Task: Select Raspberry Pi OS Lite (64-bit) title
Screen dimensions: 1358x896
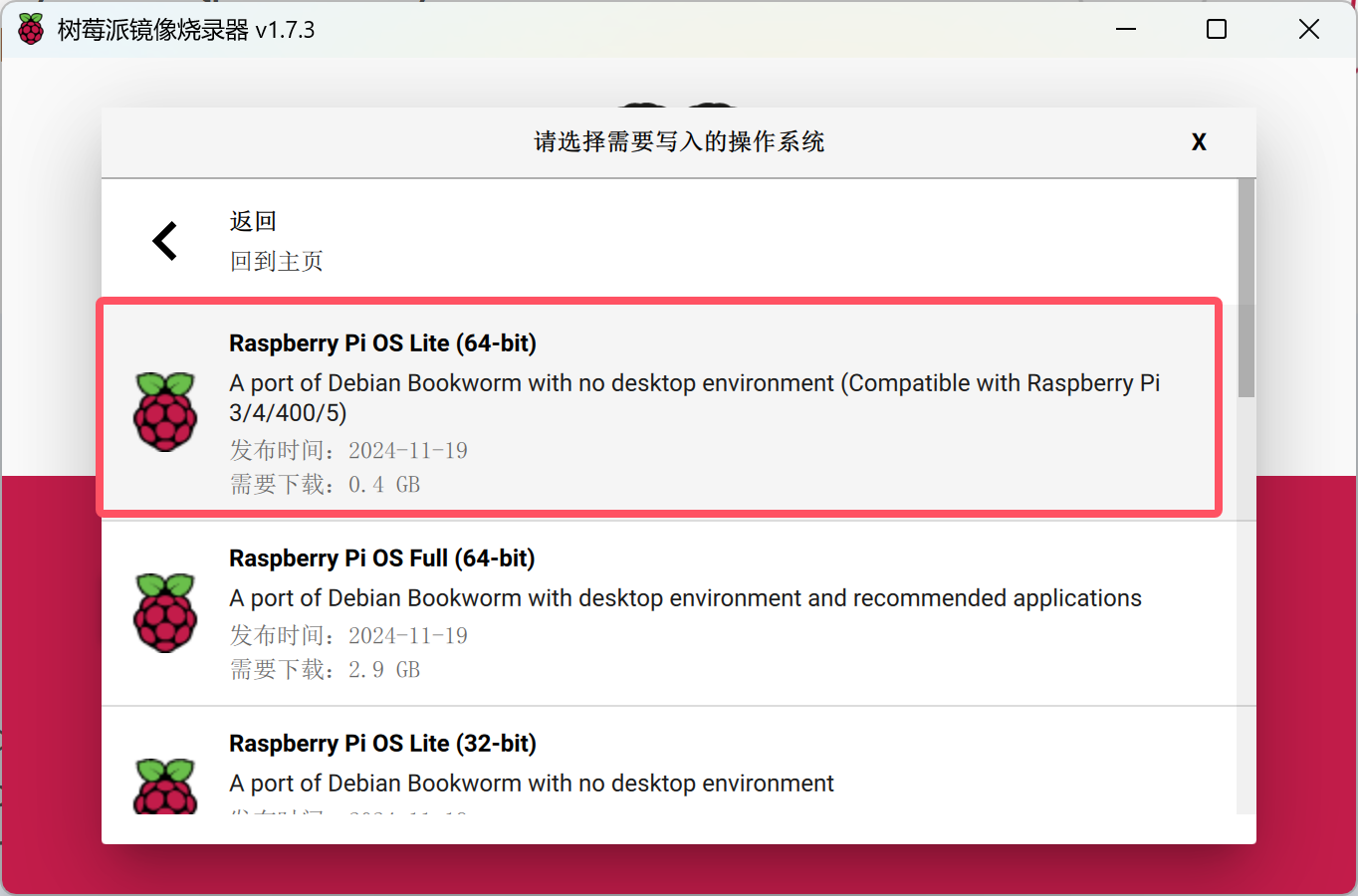Action: [x=382, y=343]
